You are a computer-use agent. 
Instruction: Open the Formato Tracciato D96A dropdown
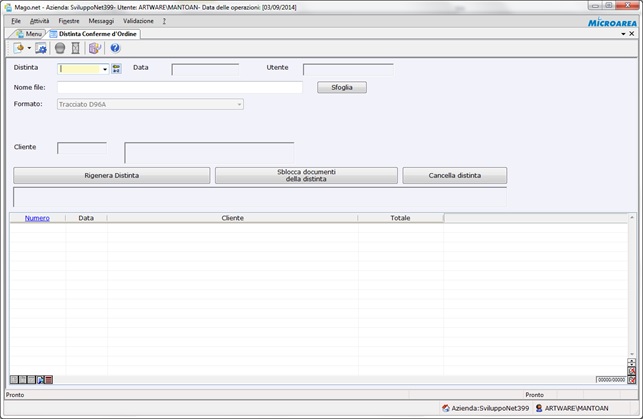tap(239, 104)
